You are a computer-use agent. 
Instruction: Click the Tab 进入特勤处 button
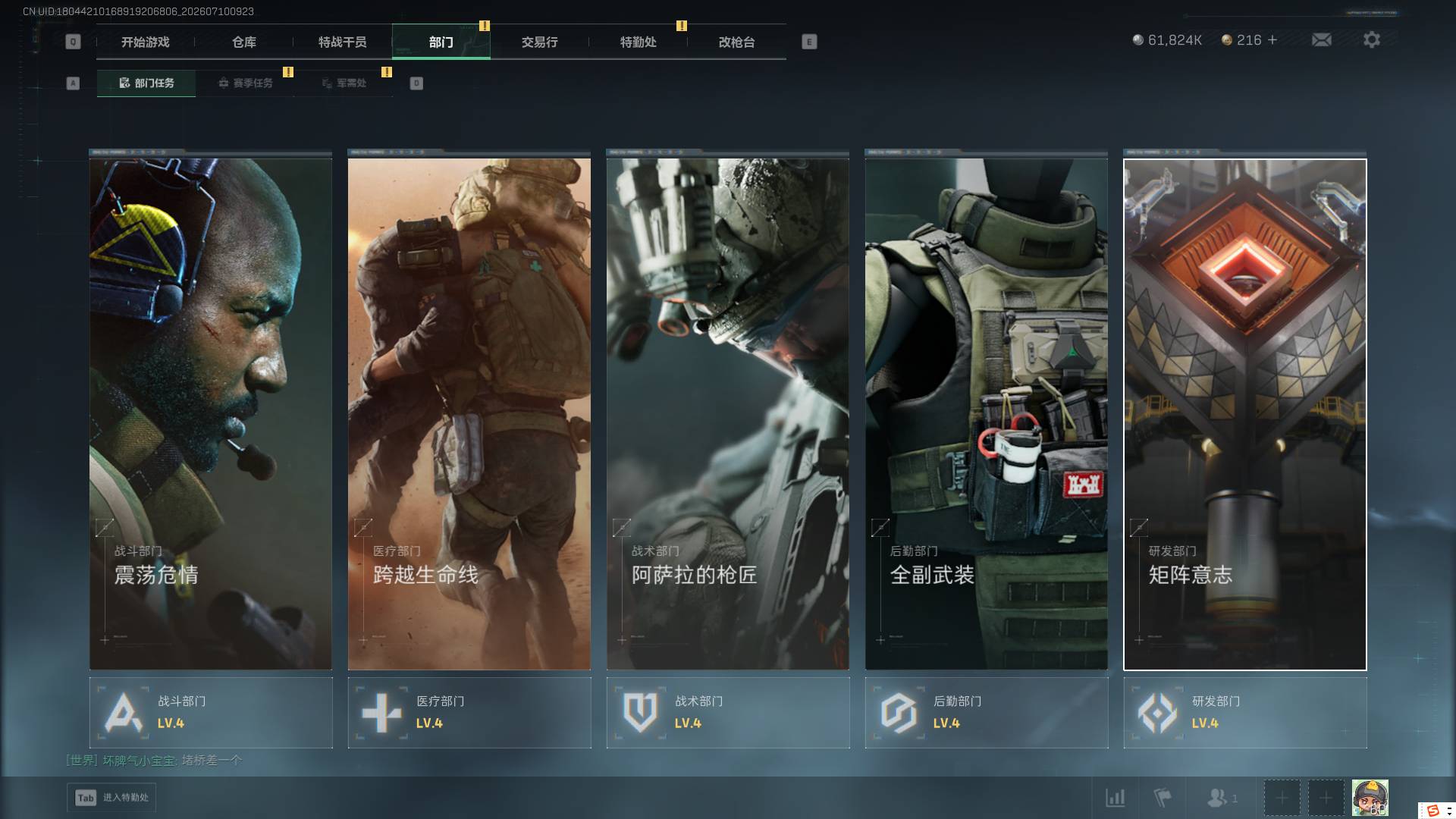[x=112, y=798]
